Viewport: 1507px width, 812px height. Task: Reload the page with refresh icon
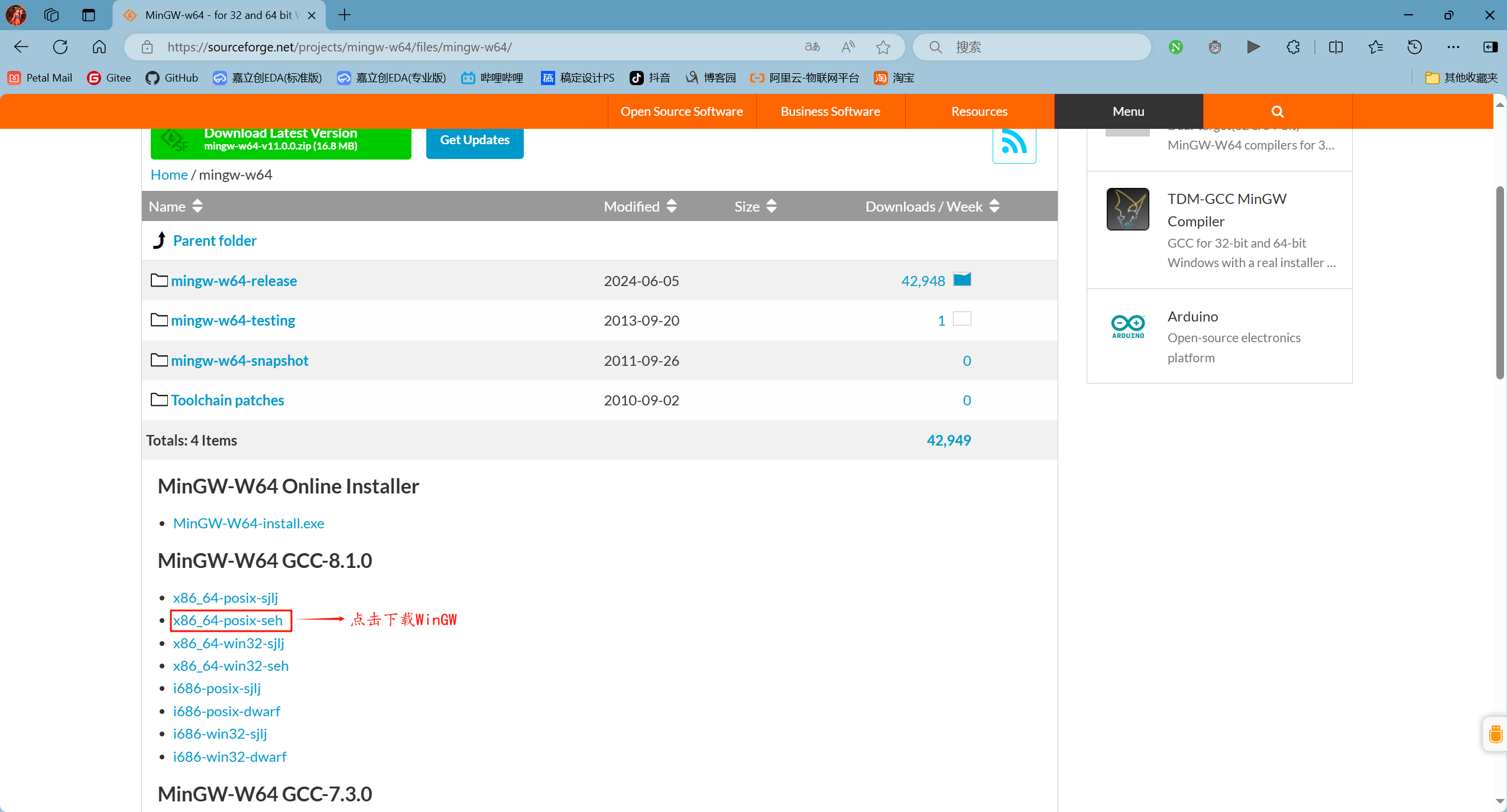click(60, 47)
